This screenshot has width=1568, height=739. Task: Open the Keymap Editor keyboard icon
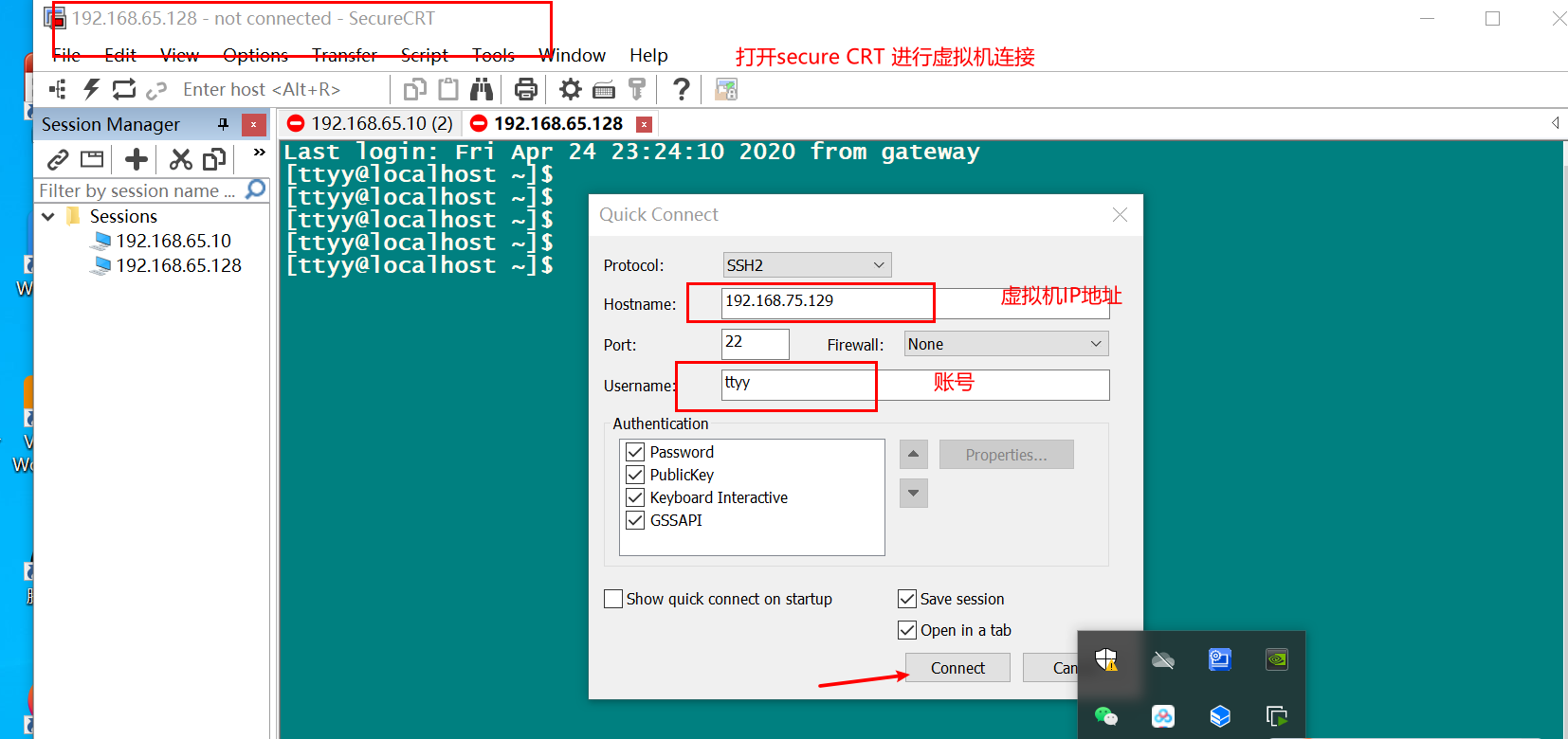click(604, 90)
